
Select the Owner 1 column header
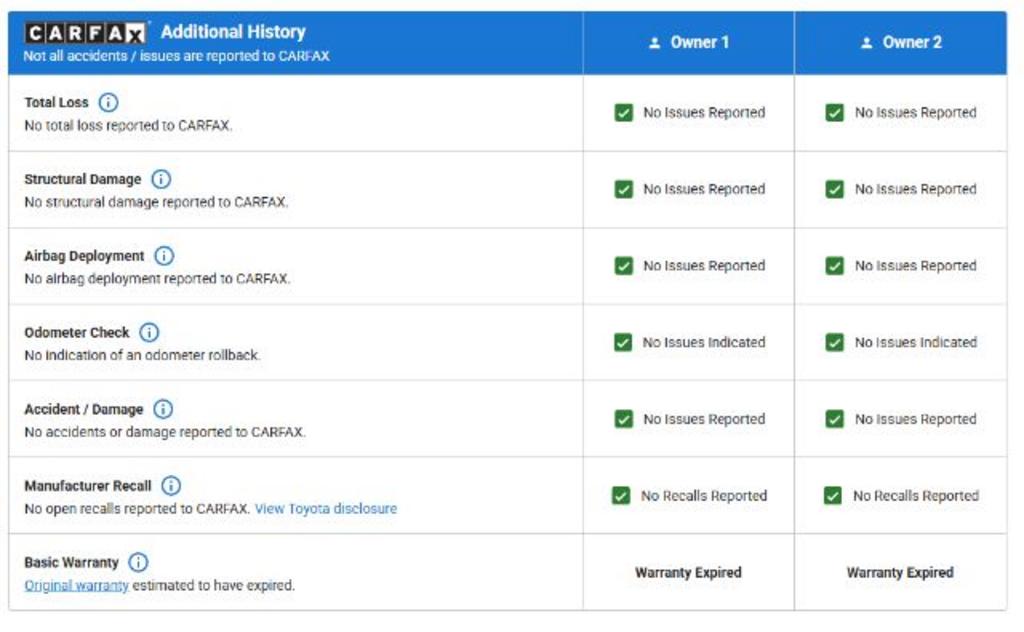pyautogui.click(x=688, y=43)
